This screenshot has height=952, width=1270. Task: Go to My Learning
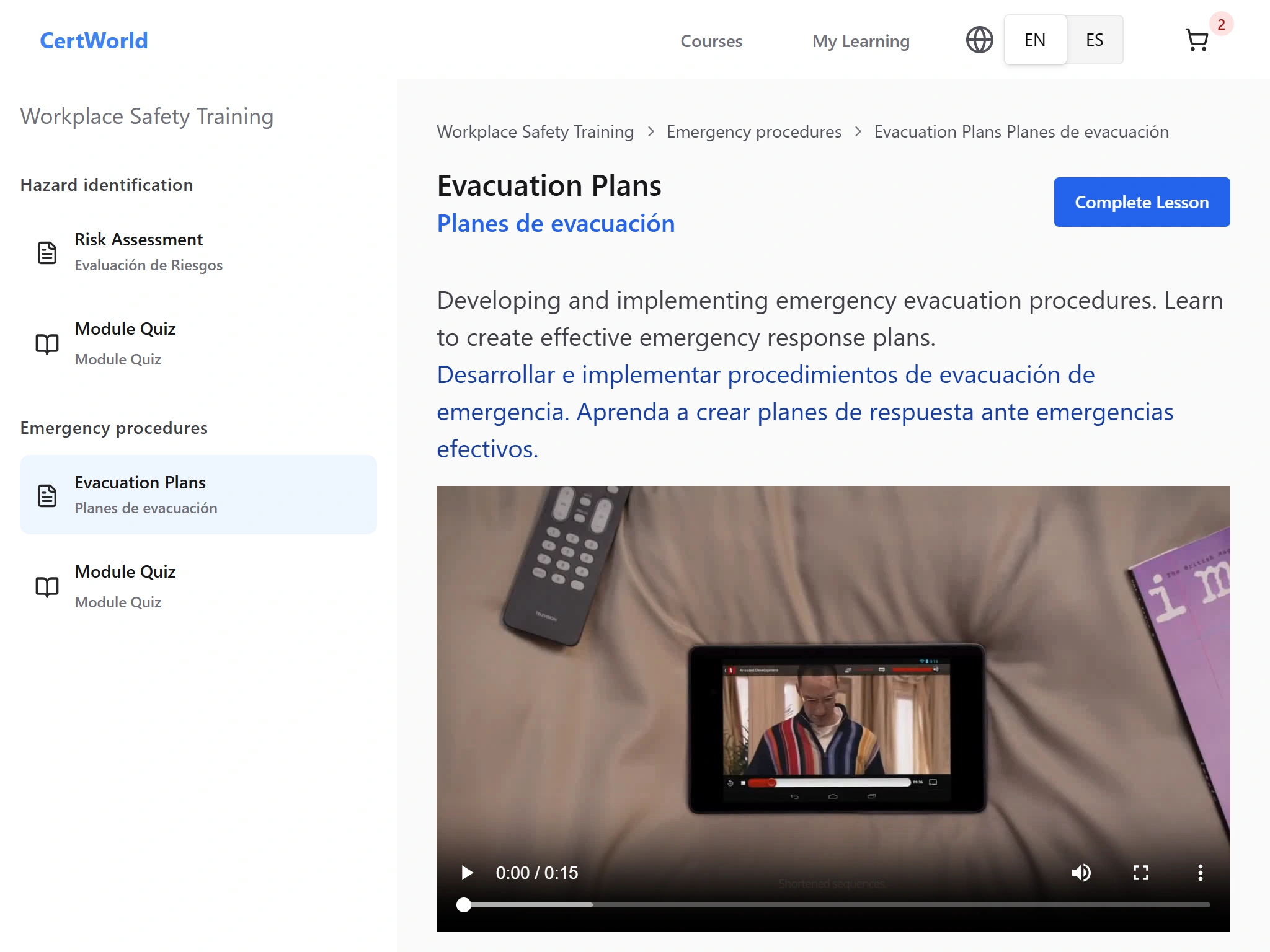click(x=861, y=42)
